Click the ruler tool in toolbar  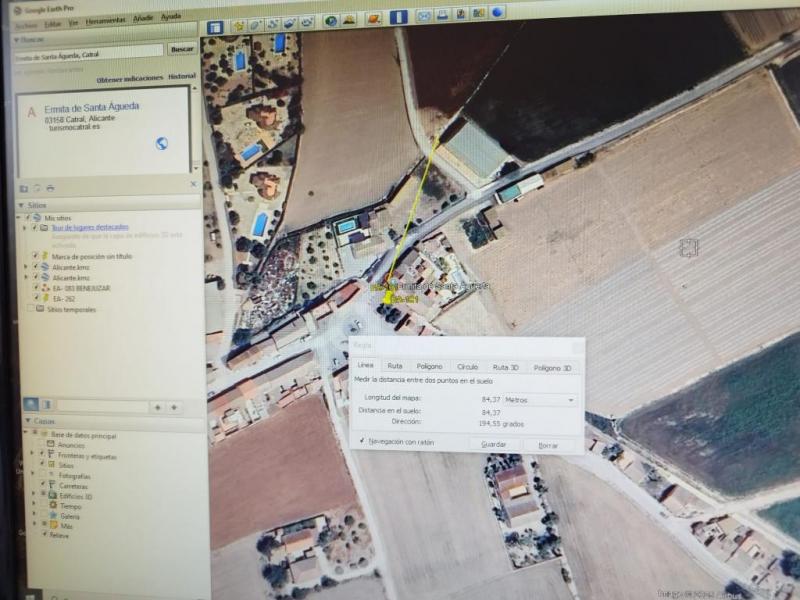(399, 18)
